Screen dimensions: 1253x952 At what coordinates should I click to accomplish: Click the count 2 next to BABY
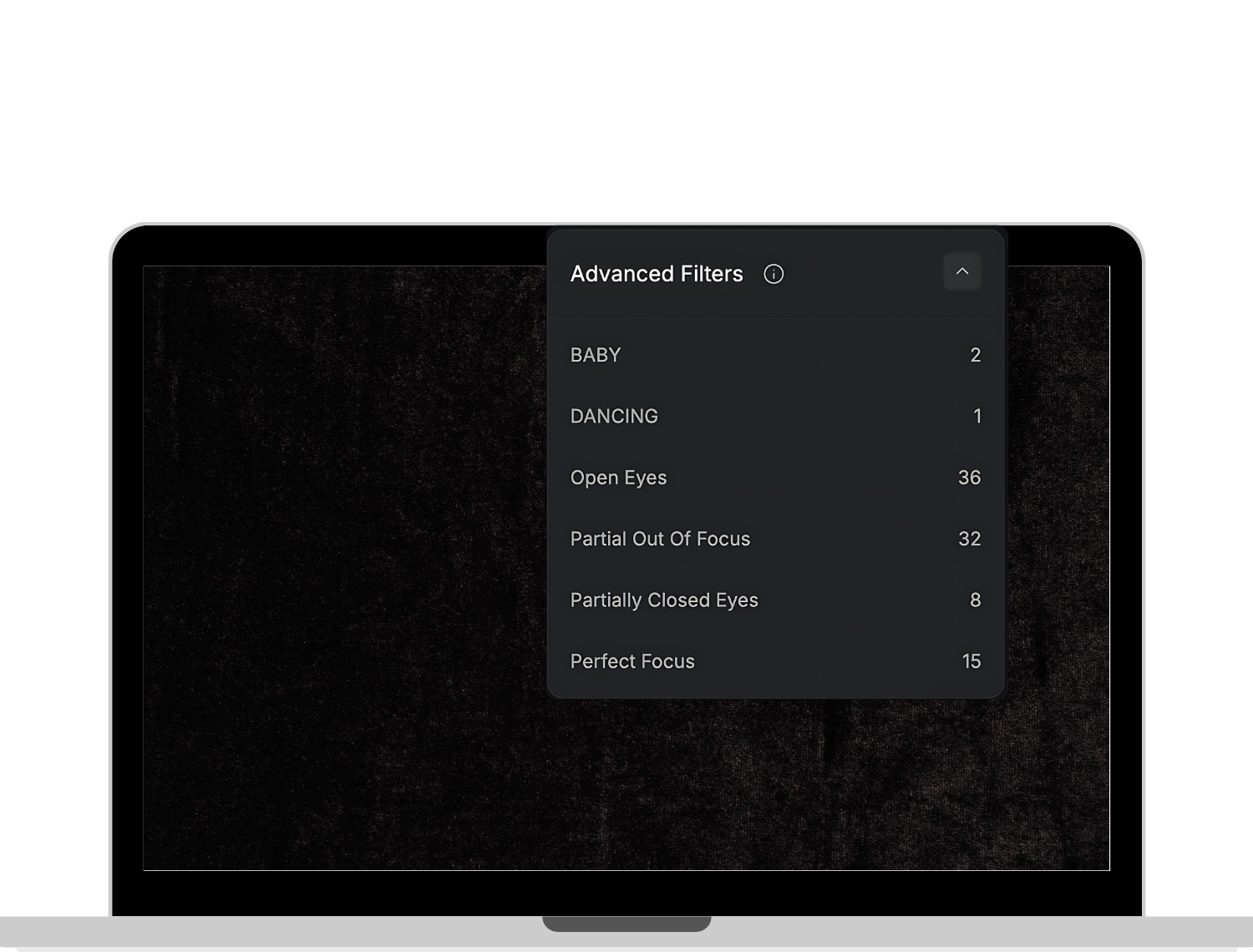975,355
